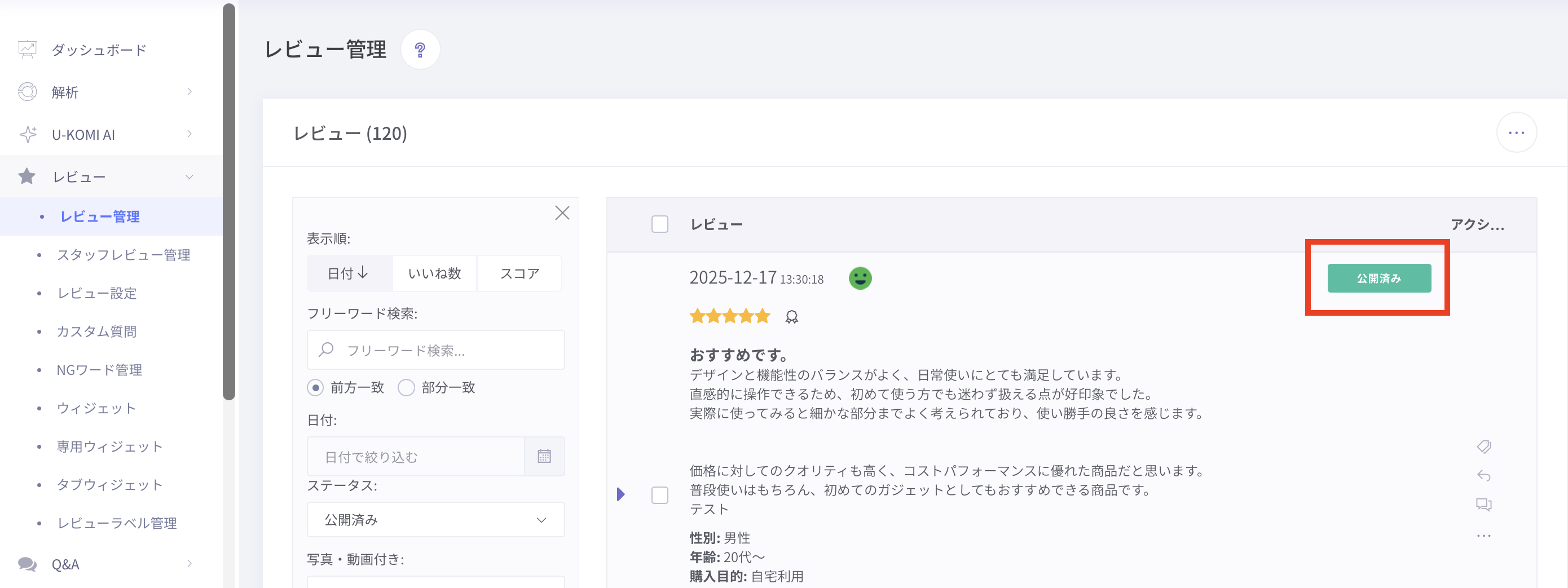Collapse the レビュー menu chevron
Viewport: 1568px width, 588px height.
click(x=190, y=177)
